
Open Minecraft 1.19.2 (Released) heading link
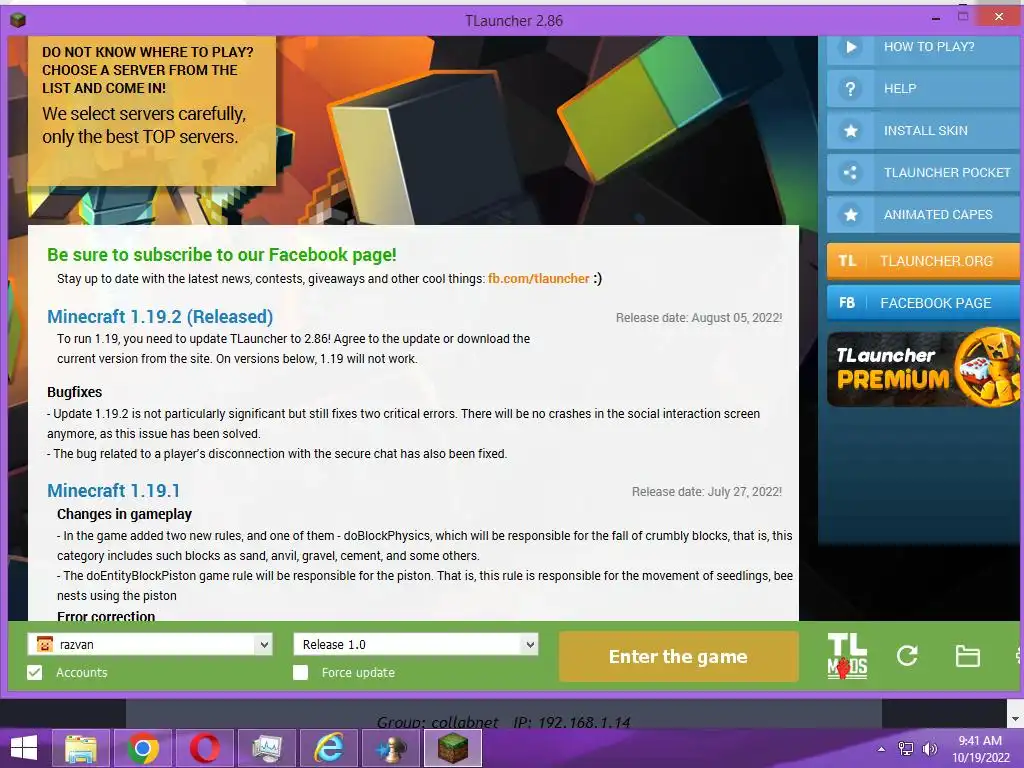(160, 317)
